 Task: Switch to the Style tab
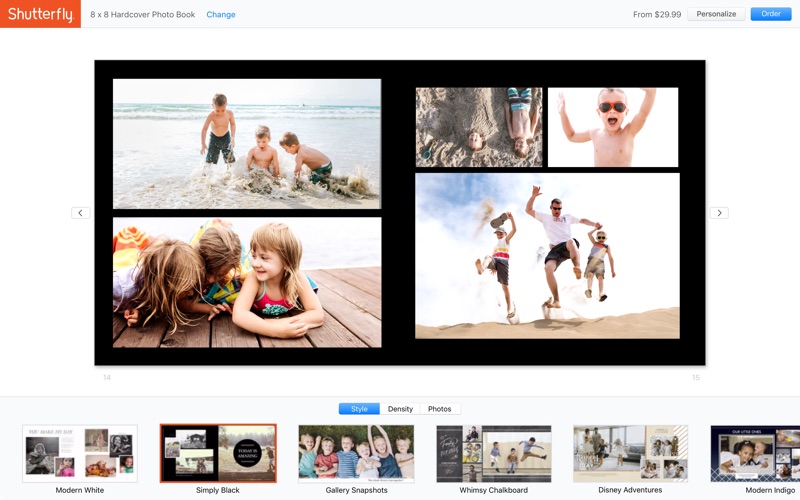(359, 409)
